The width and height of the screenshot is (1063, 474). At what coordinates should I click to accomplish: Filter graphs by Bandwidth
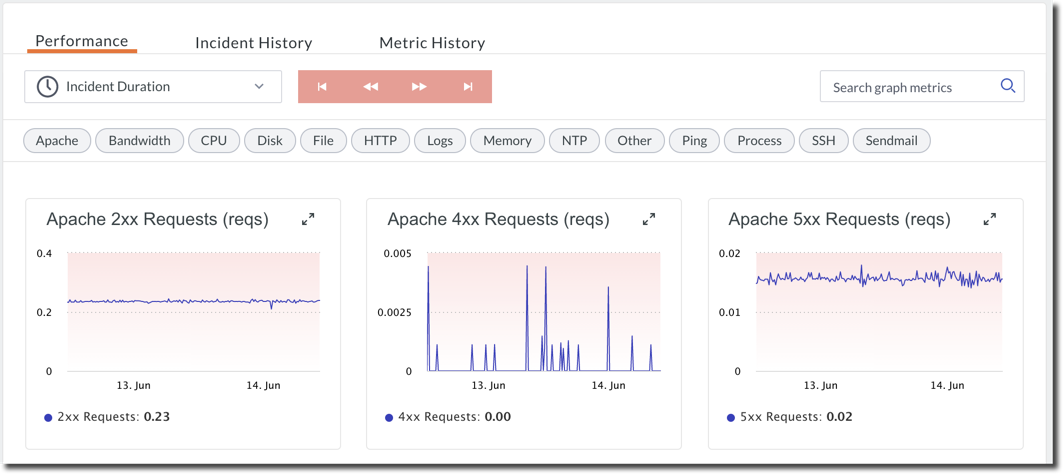click(x=140, y=141)
